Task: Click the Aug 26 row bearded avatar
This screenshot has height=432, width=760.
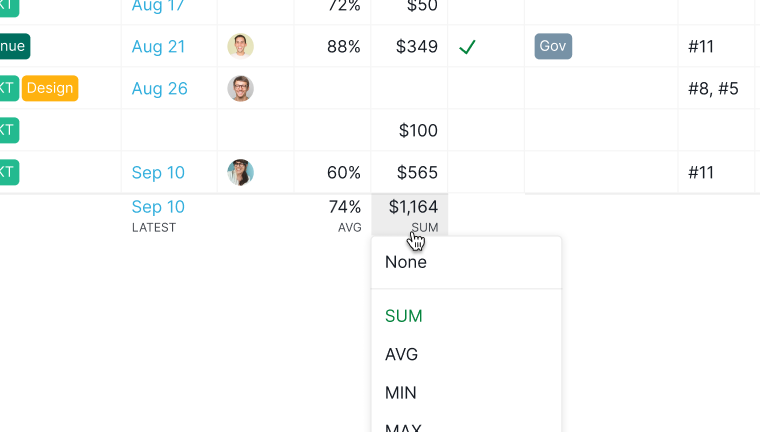Action: coord(240,88)
